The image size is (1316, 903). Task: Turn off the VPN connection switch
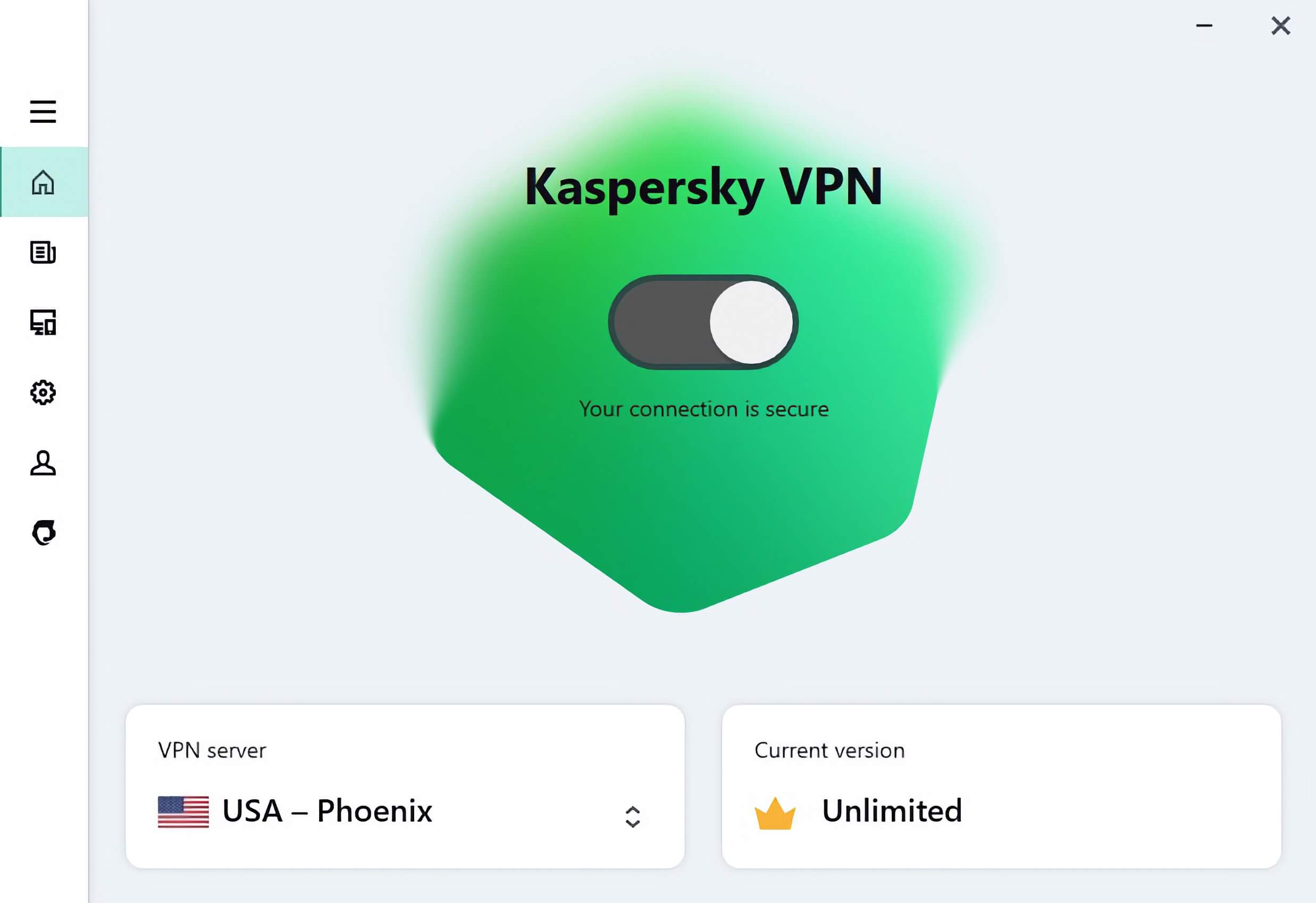[703, 322]
